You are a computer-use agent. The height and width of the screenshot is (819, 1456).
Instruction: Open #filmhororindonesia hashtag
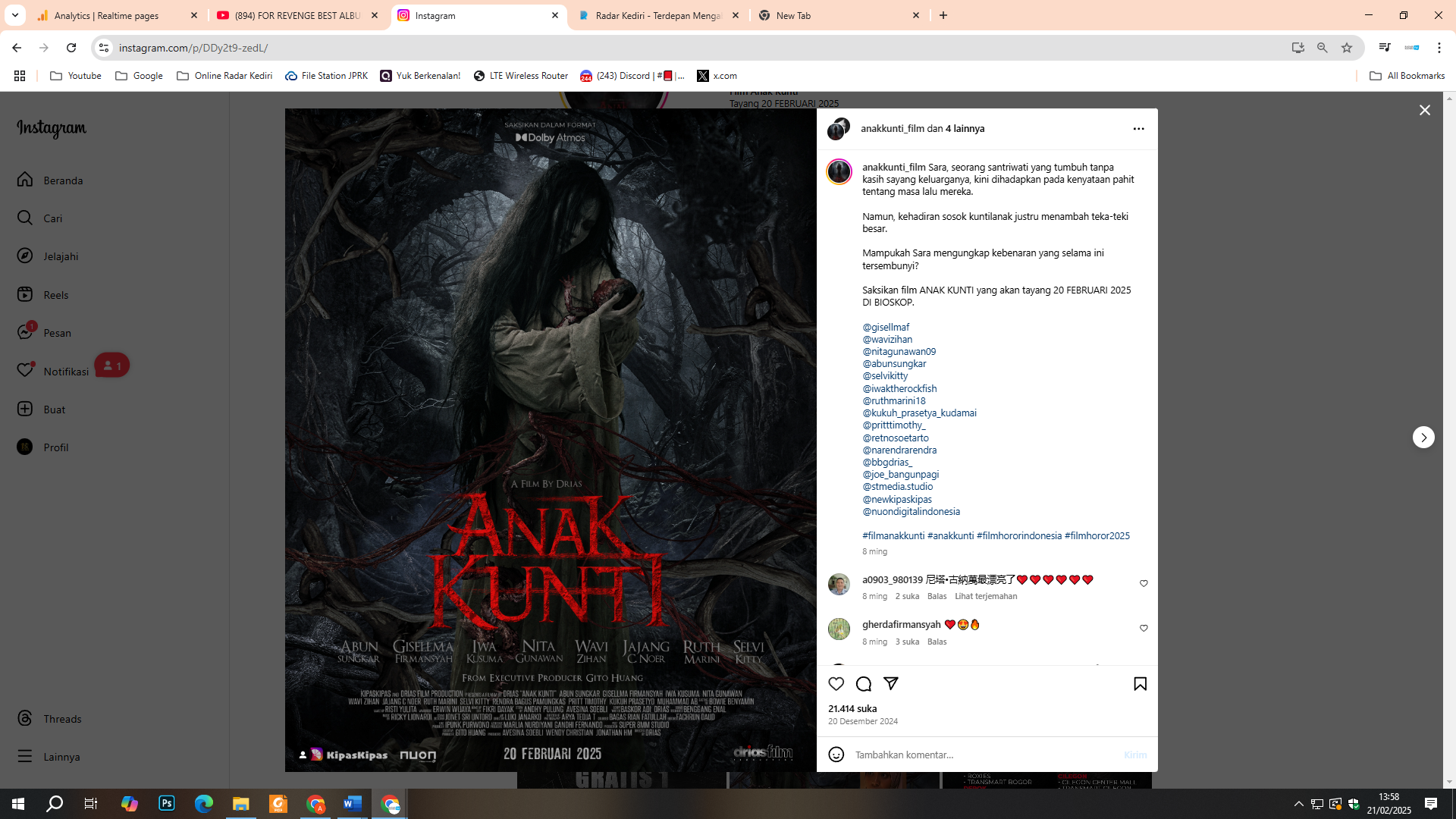tap(1018, 535)
